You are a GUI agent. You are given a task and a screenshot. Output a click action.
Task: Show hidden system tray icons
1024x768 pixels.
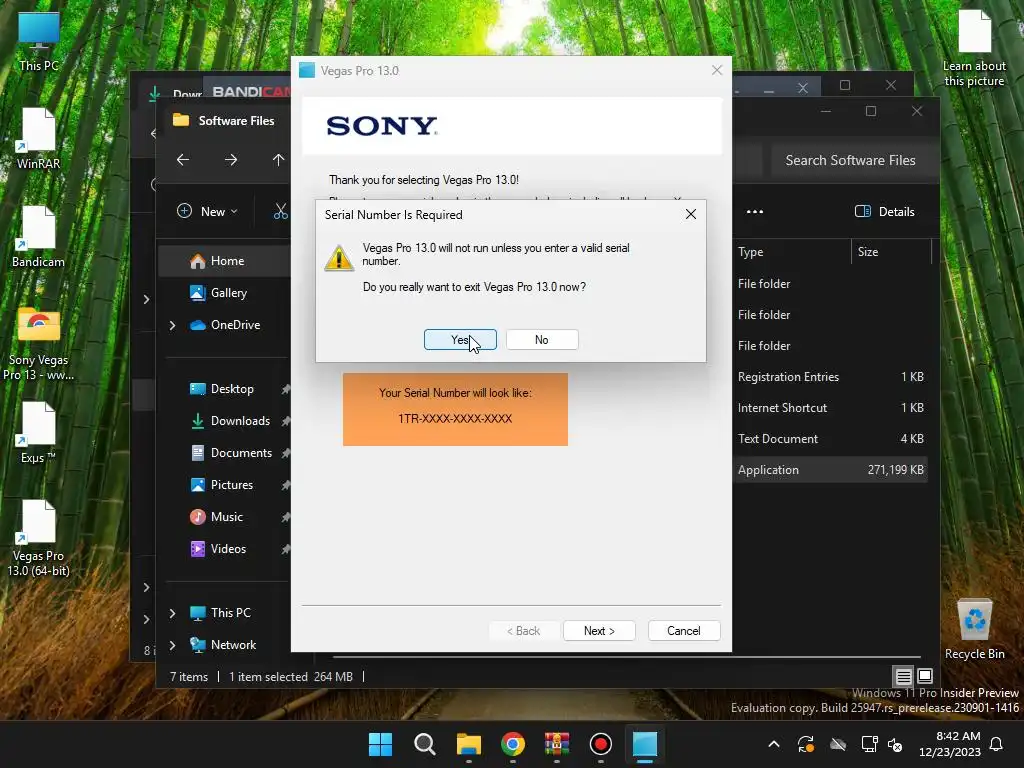pyautogui.click(x=774, y=744)
